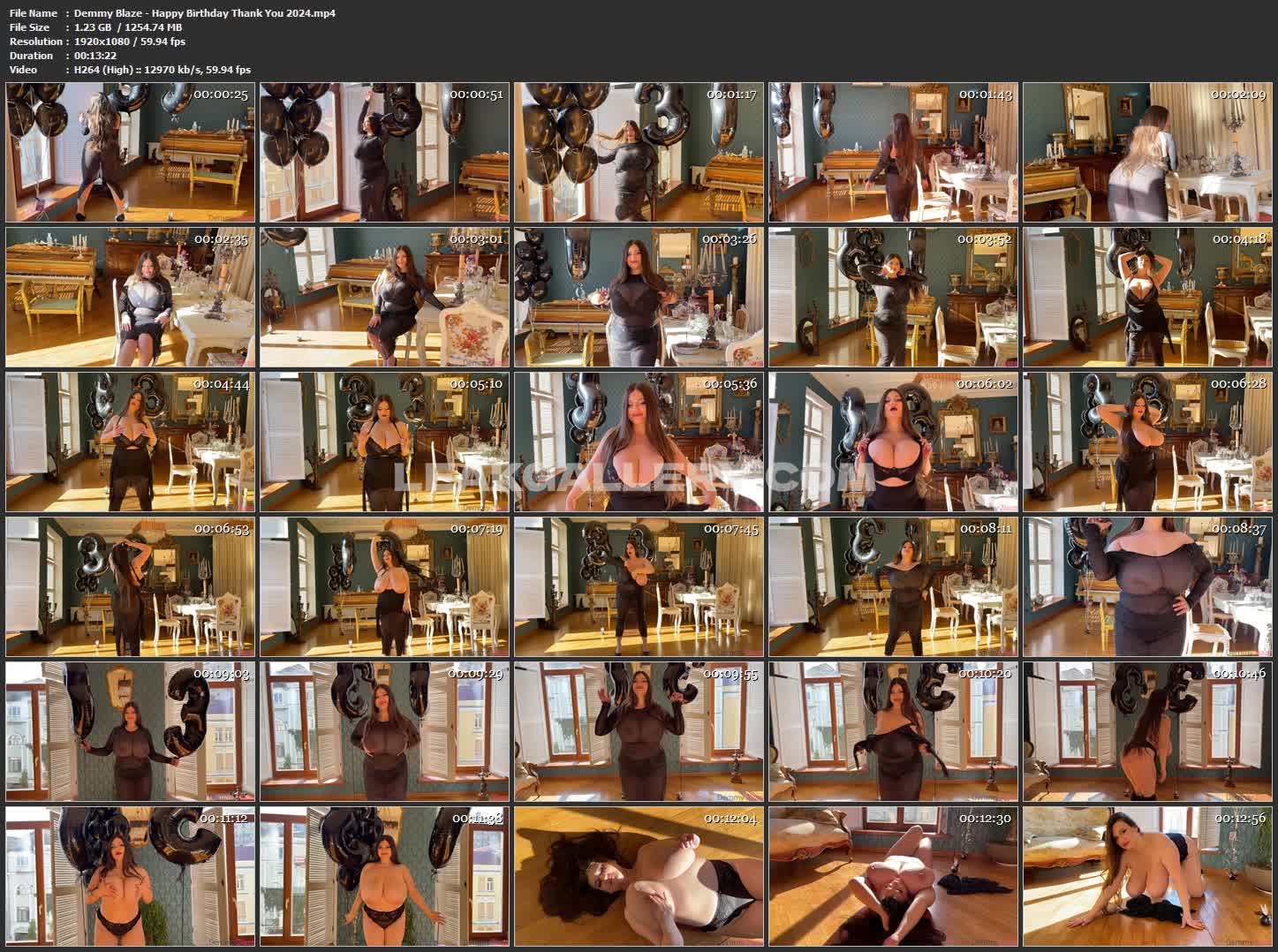Click the H264 video codec info line
1278x952 pixels.
coord(162,70)
